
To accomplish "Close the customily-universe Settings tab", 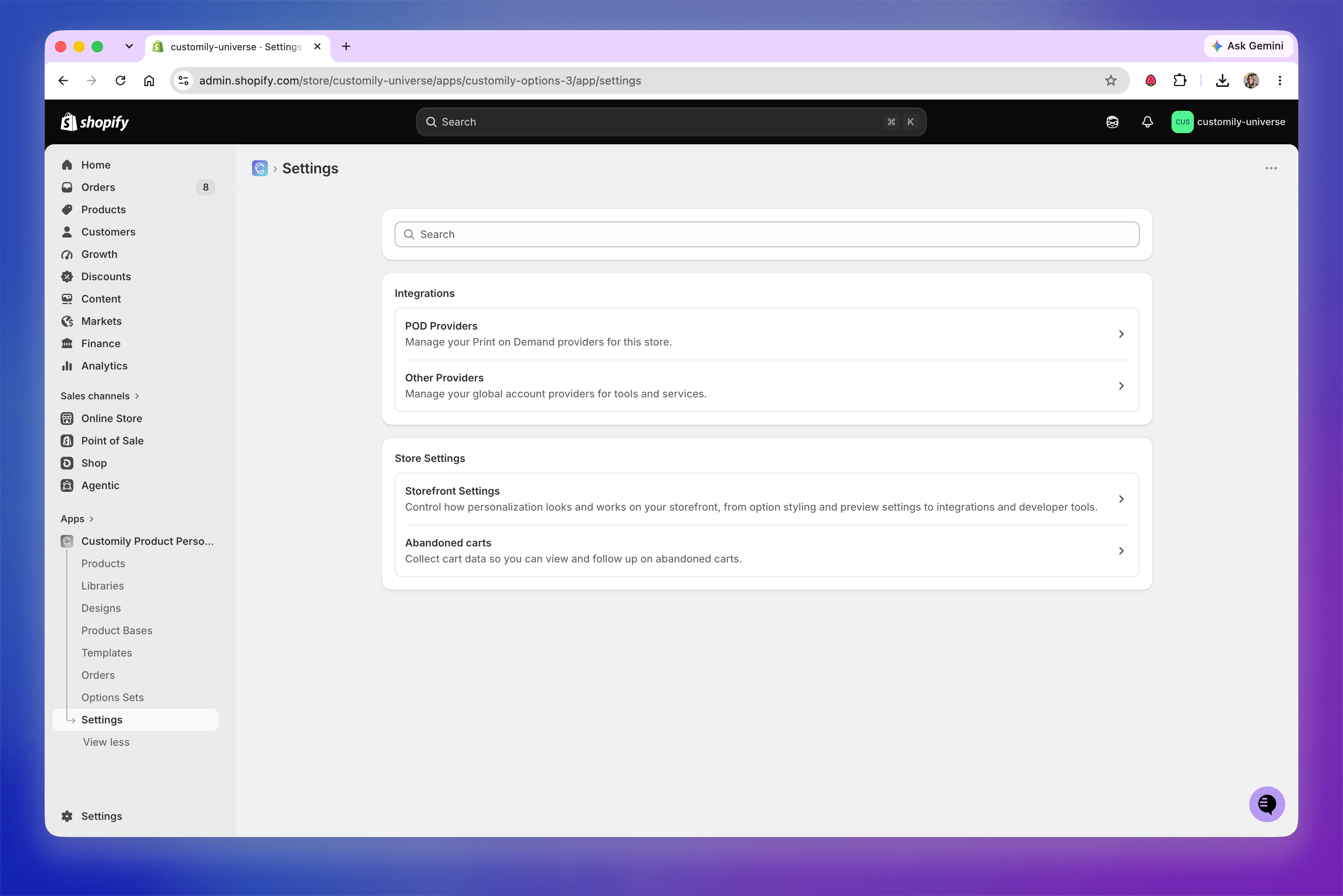I will click(x=317, y=46).
